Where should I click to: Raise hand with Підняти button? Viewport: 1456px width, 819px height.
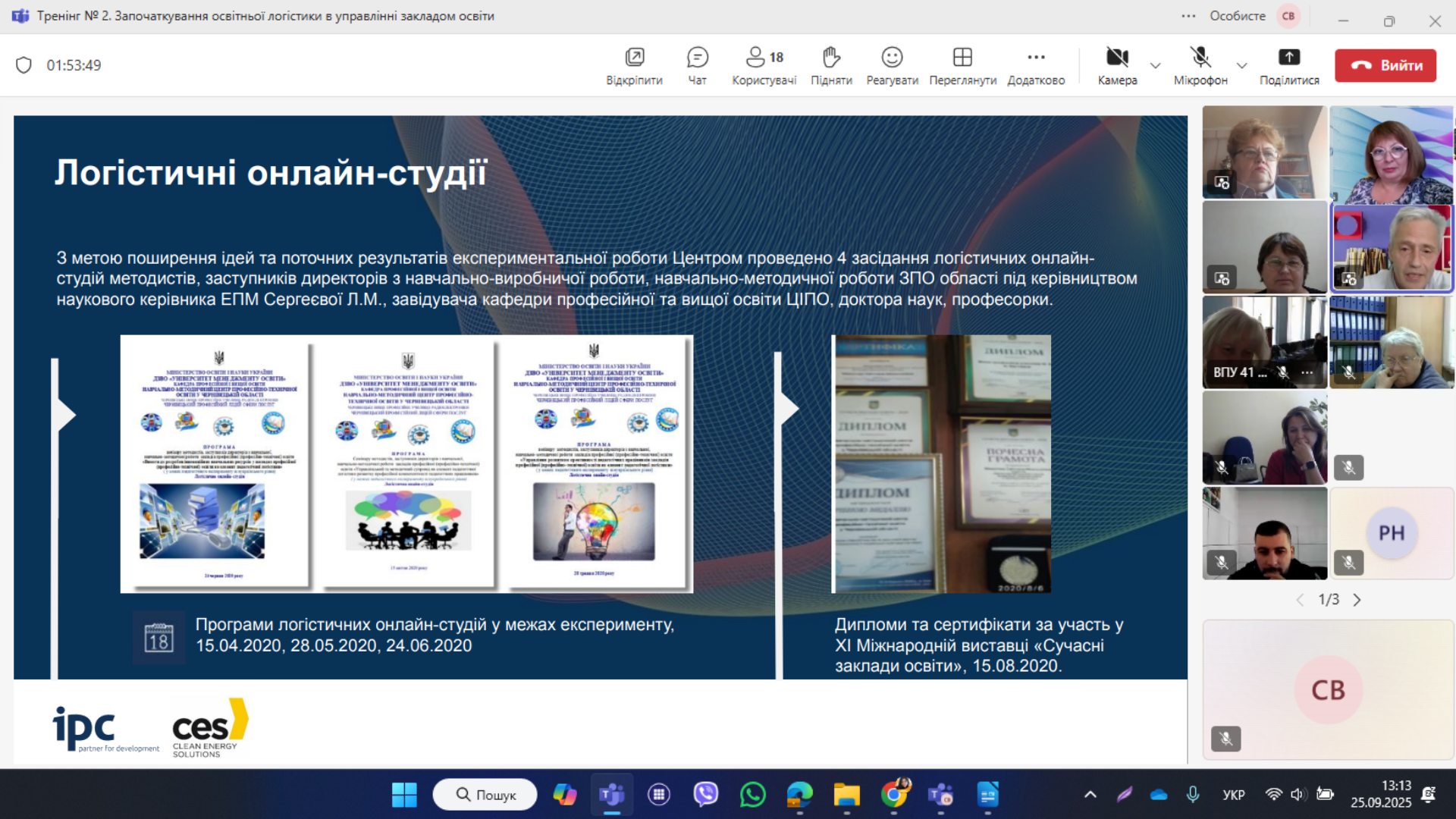[831, 65]
